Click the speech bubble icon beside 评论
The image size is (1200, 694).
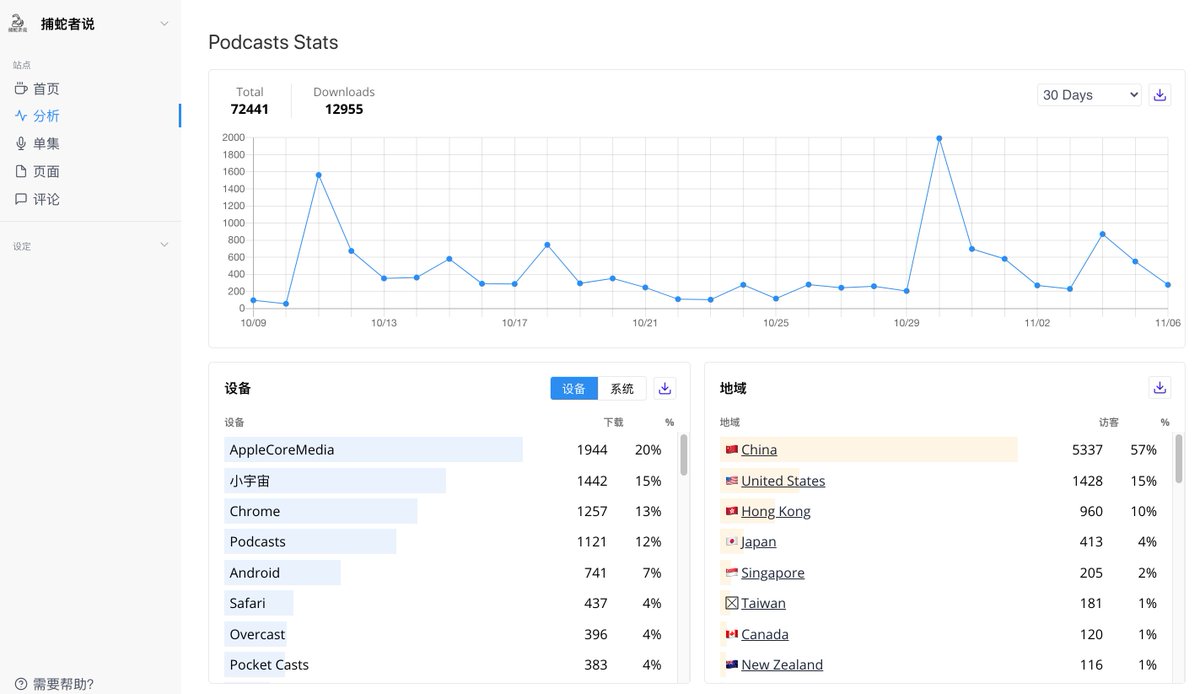point(21,199)
